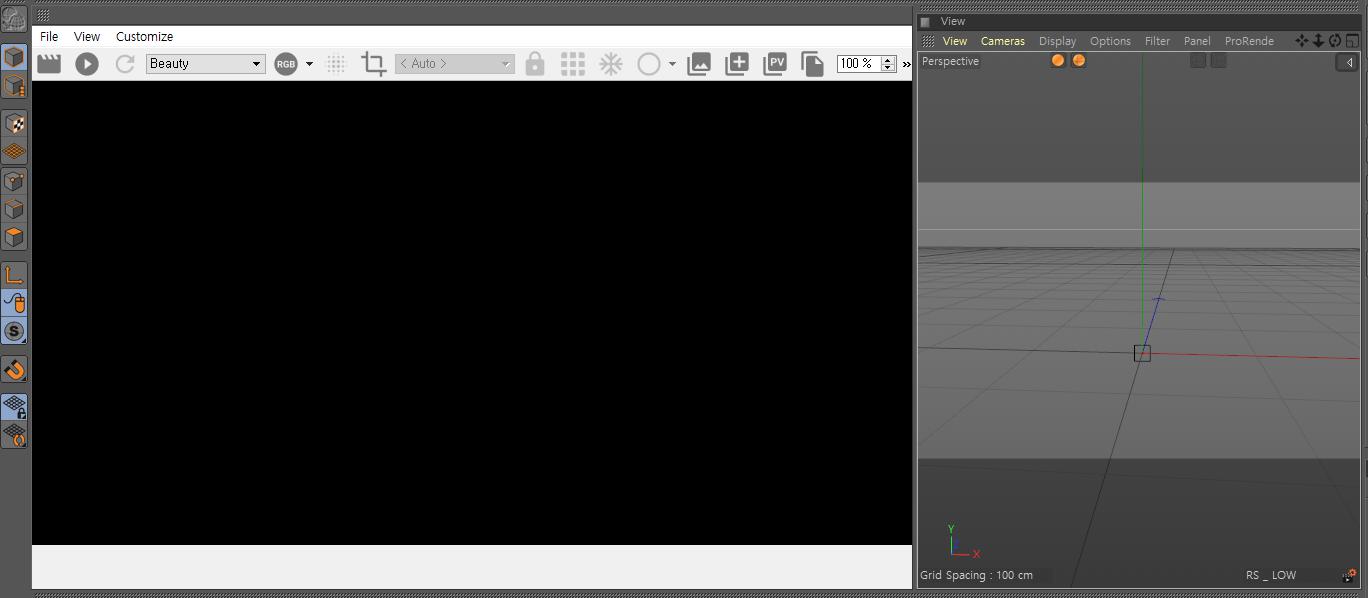Toggle the RGB channel button

pos(286,64)
